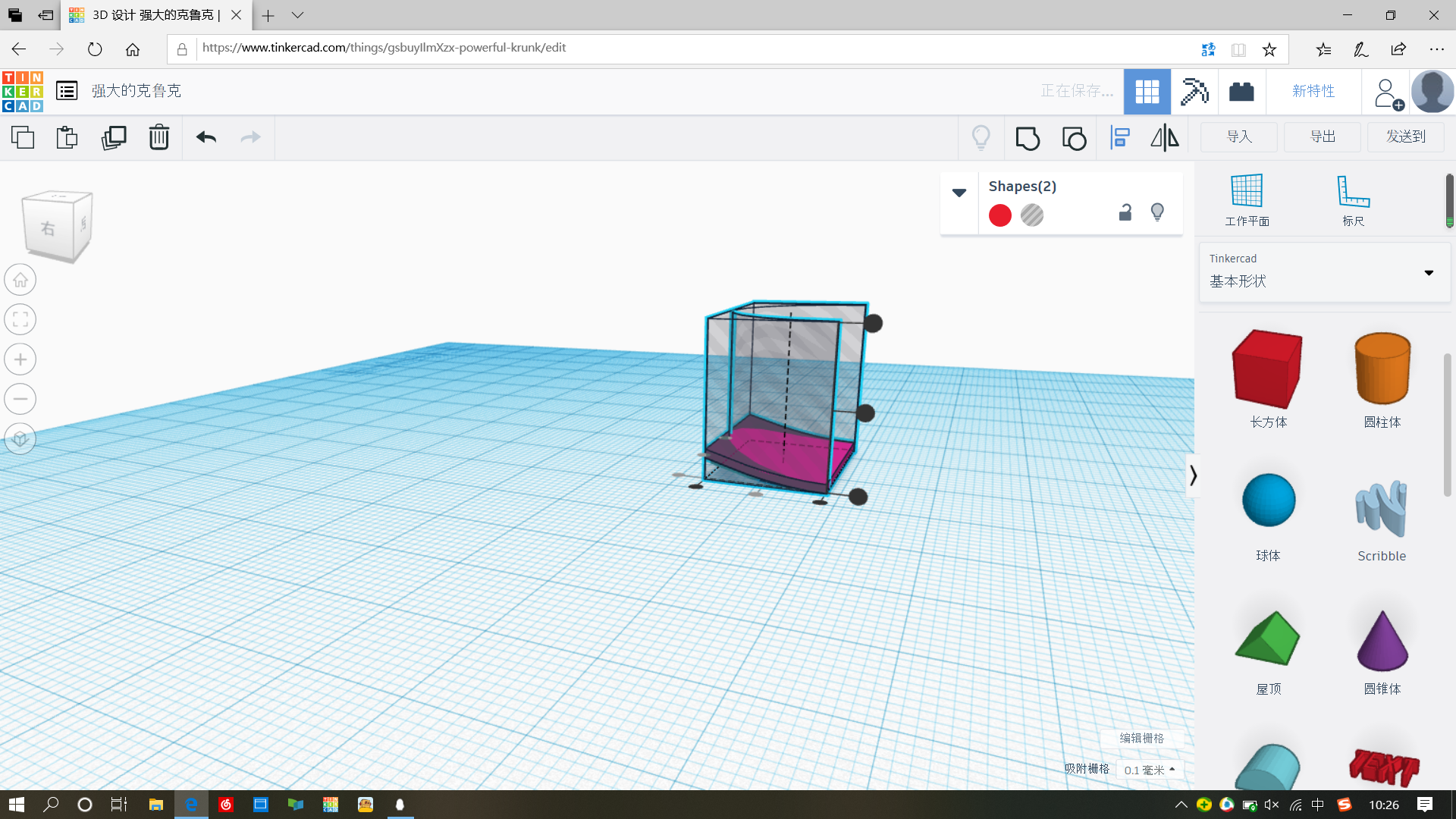Image resolution: width=1456 pixels, height=819 pixels.
Task: Ungroup the selected shapes
Action: point(1074,138)
